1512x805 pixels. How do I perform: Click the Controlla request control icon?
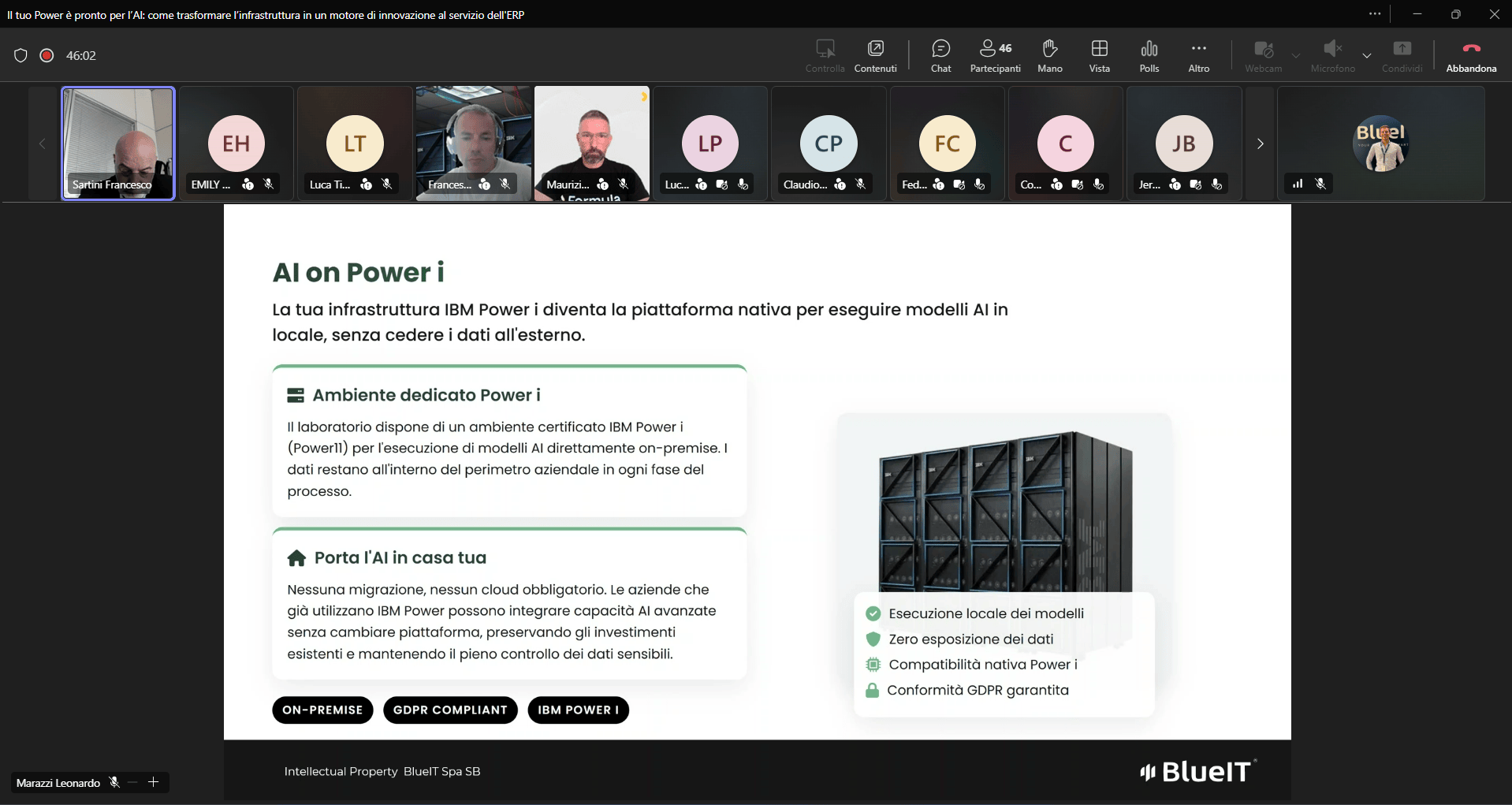[x=825, y=48]
